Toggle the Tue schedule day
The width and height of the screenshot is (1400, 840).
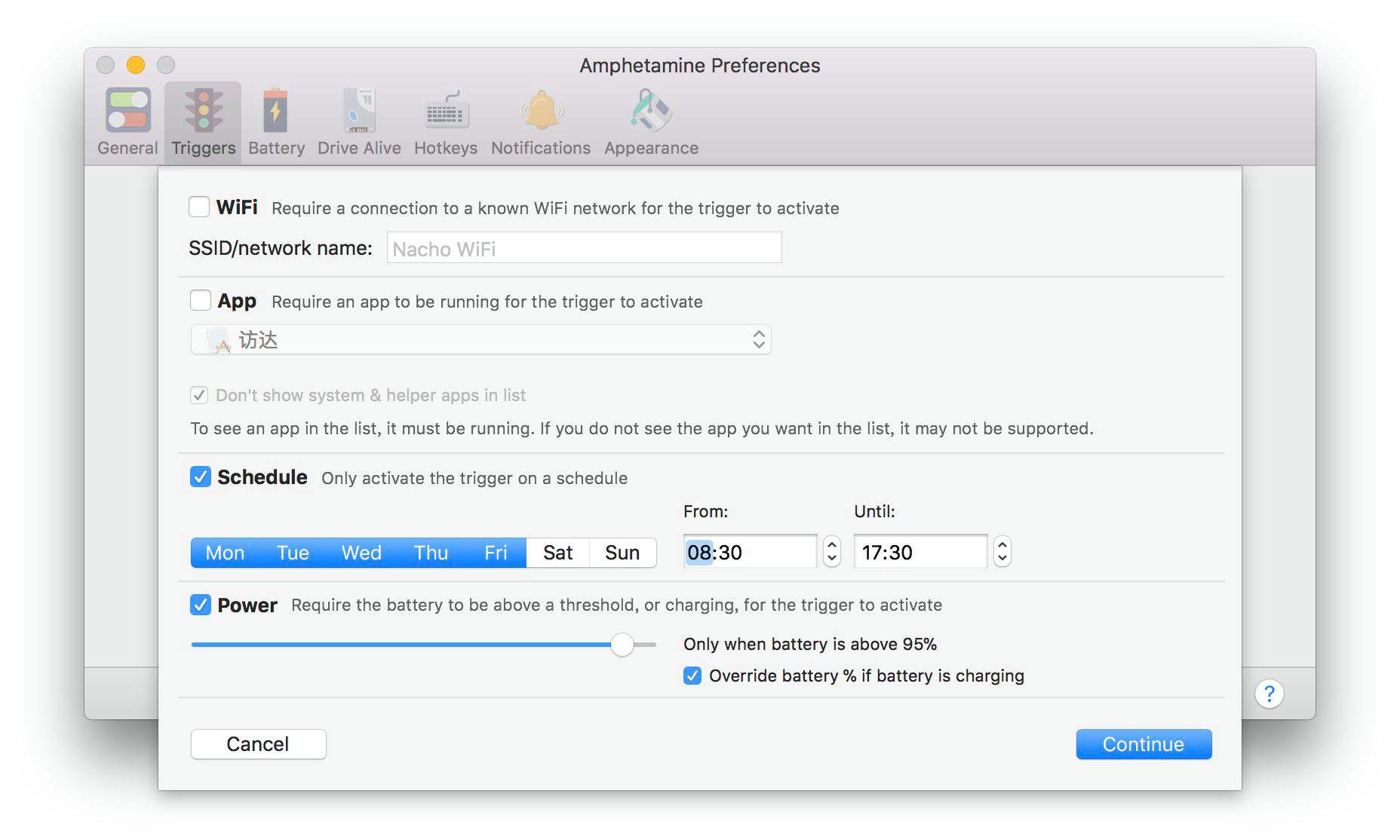pos(293,553)
